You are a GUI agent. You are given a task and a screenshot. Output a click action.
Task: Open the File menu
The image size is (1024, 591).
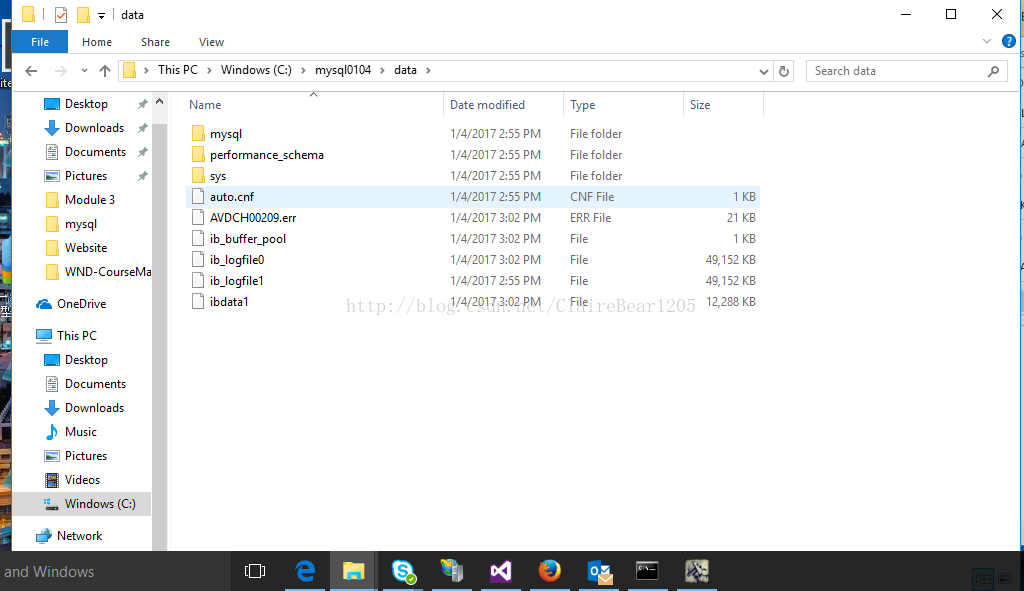tap(38, 42)
